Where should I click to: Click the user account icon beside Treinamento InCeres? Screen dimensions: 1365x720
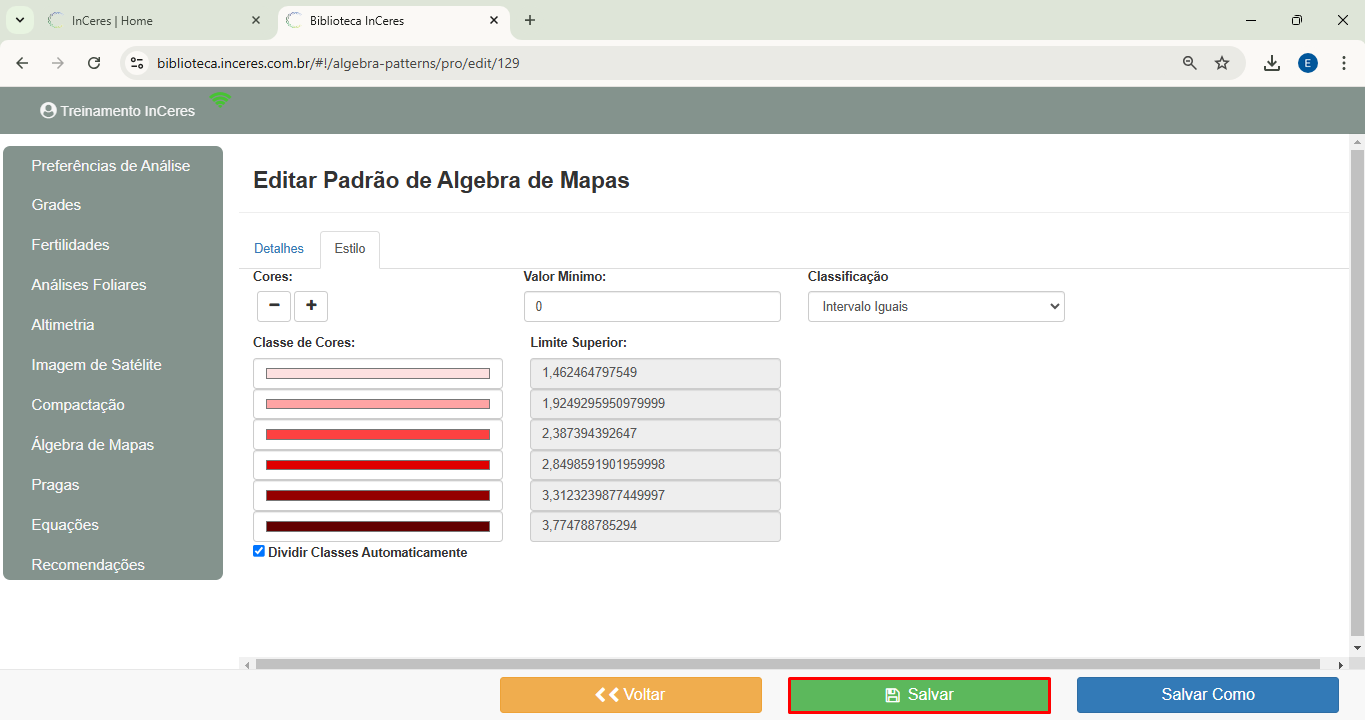48,111
